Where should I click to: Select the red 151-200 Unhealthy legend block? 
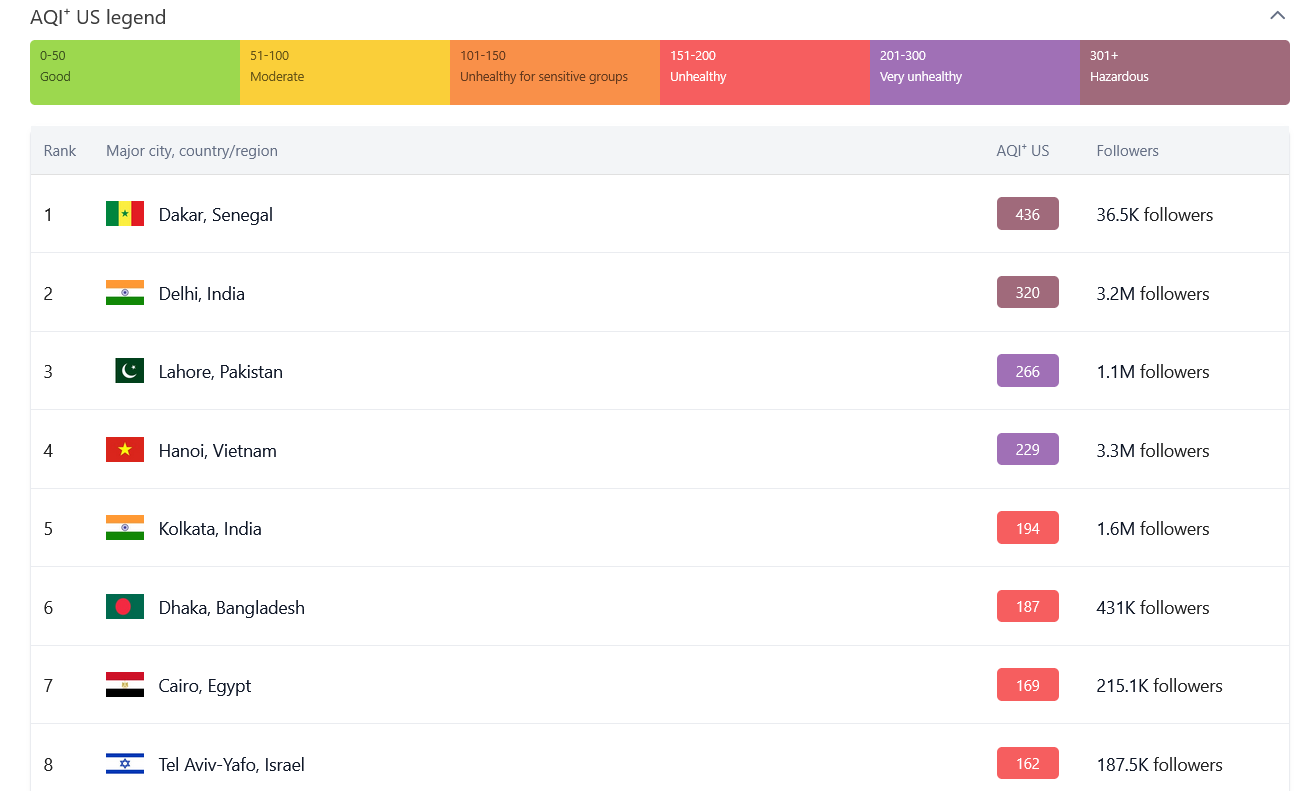pos(765,72)
